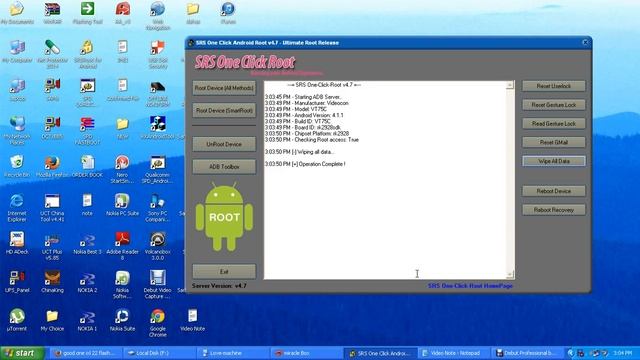Click the Reboot Recovery button
Image resolution: width=640 pixels, height=360 pixels.
point(554,210)
